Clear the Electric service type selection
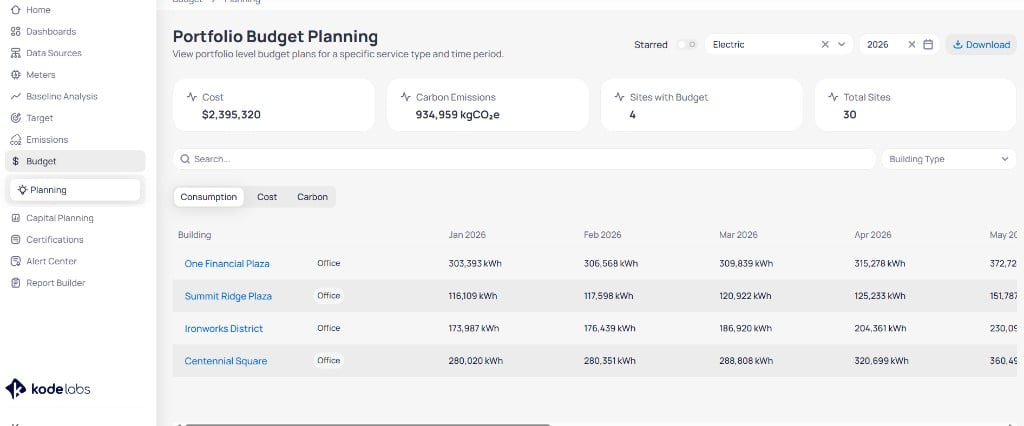The height and width of the screenshot is (426, 1024). click(x=825, y=44)
